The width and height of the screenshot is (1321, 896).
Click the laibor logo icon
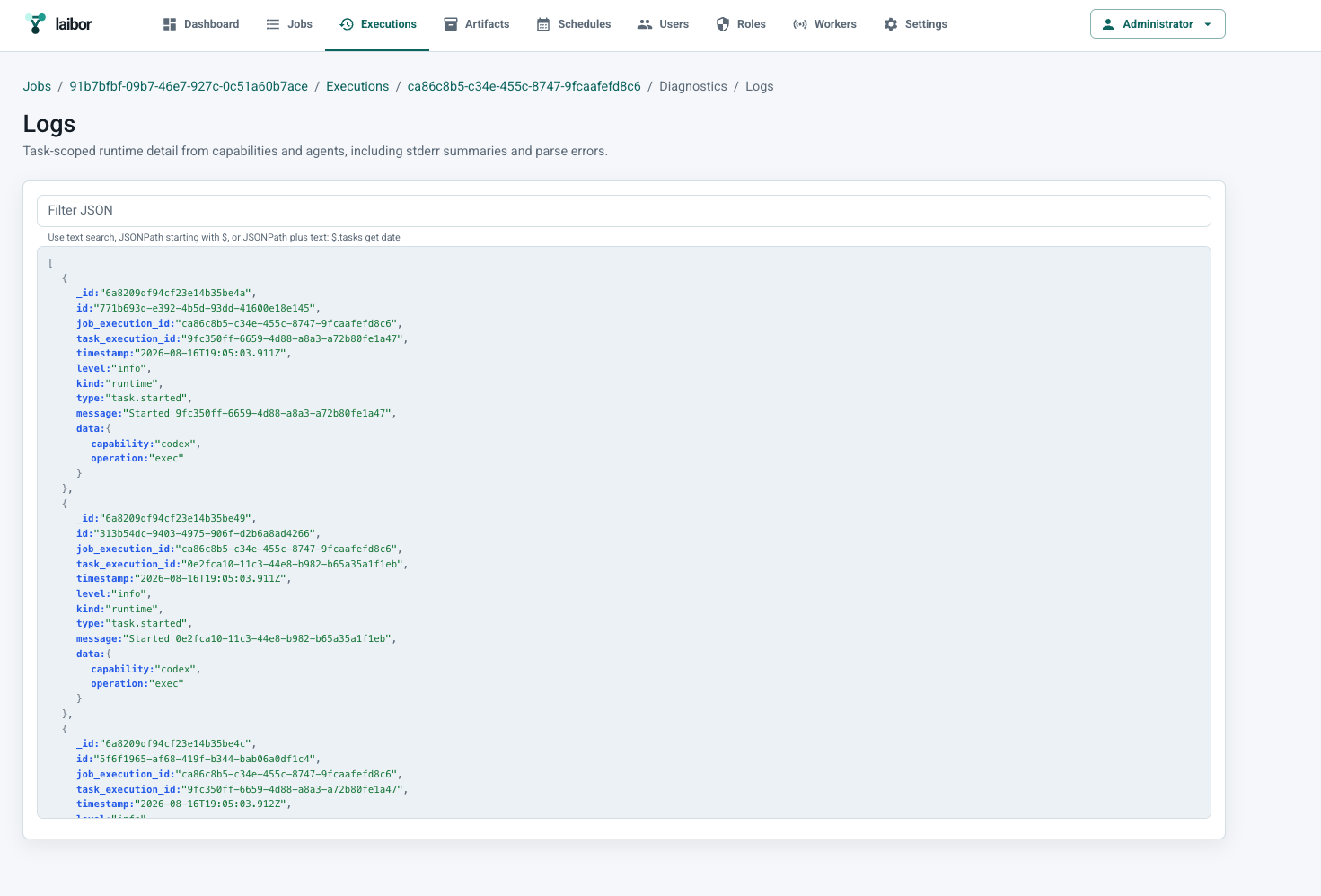coord(35,24)
